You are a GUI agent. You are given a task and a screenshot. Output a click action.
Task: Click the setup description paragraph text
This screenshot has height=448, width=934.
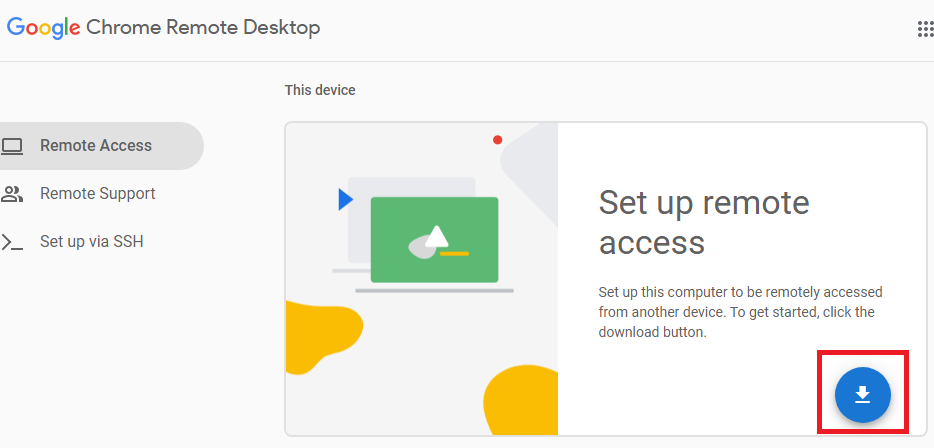pos(740,313)
